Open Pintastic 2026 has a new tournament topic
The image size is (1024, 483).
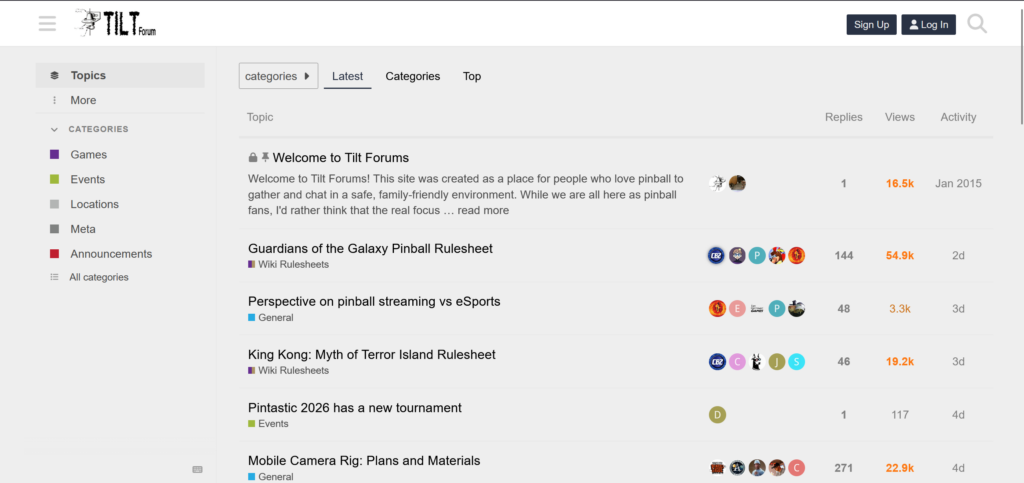click(x=355, y=408)
